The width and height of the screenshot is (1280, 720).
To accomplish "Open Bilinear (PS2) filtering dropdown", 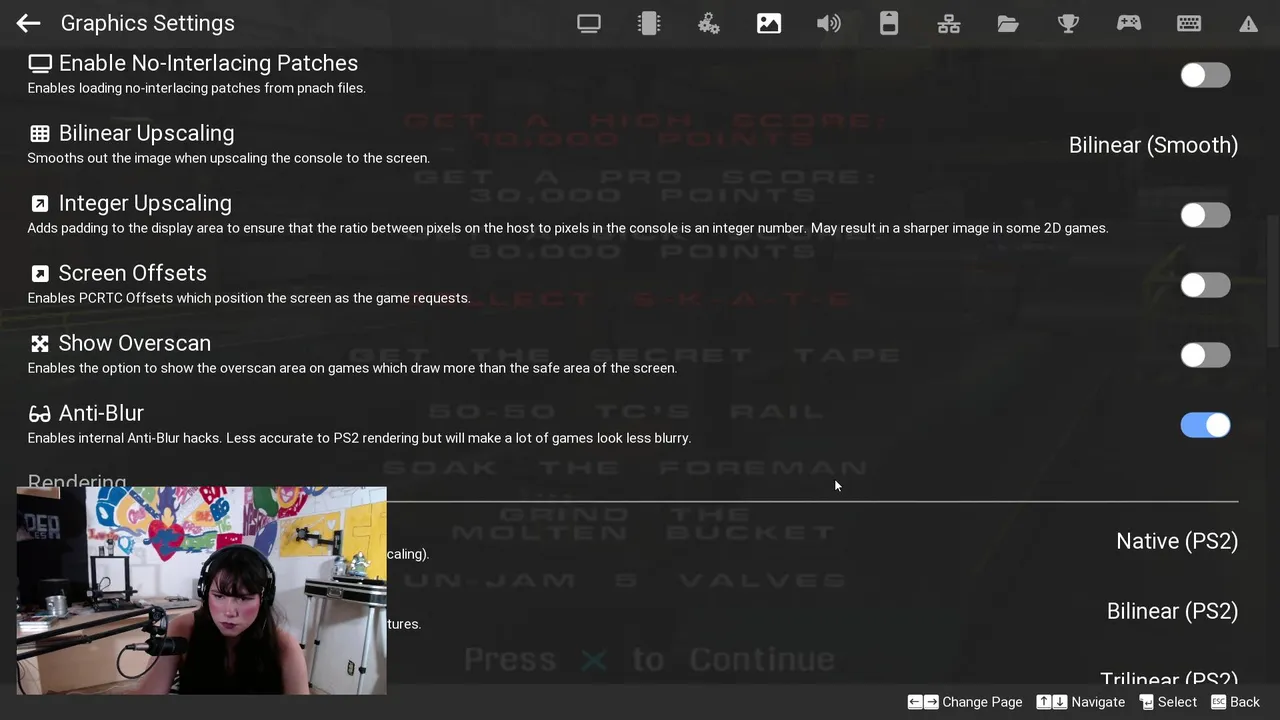I will (1172, 611).
